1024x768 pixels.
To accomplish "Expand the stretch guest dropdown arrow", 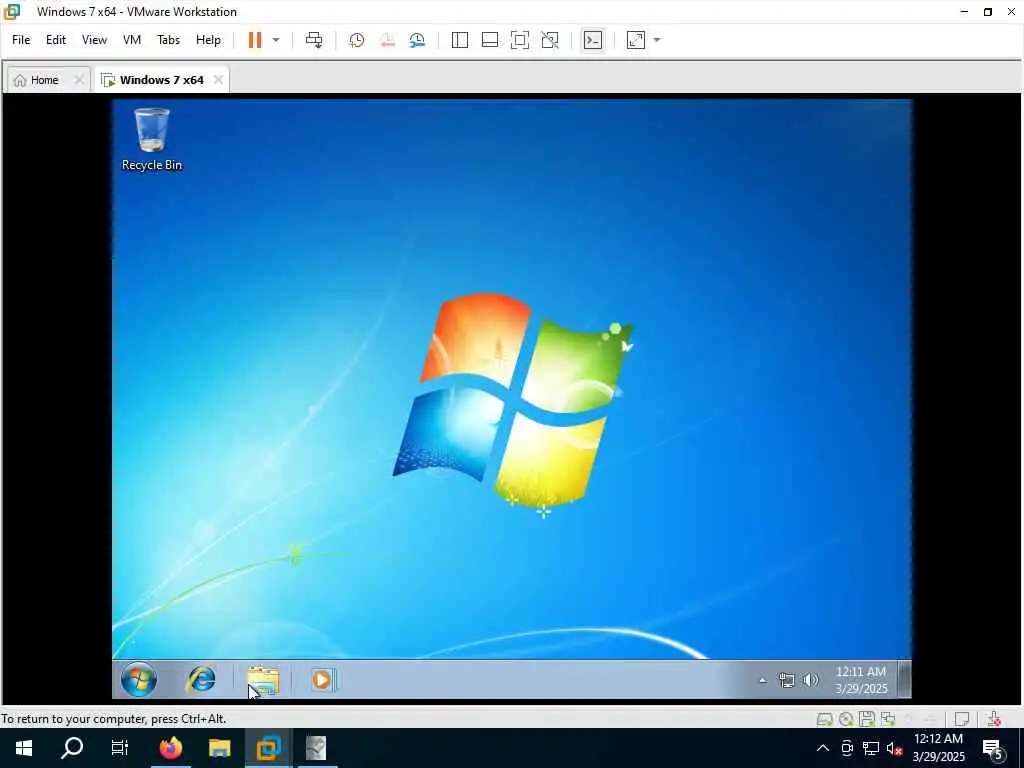I will pos(657,40).
